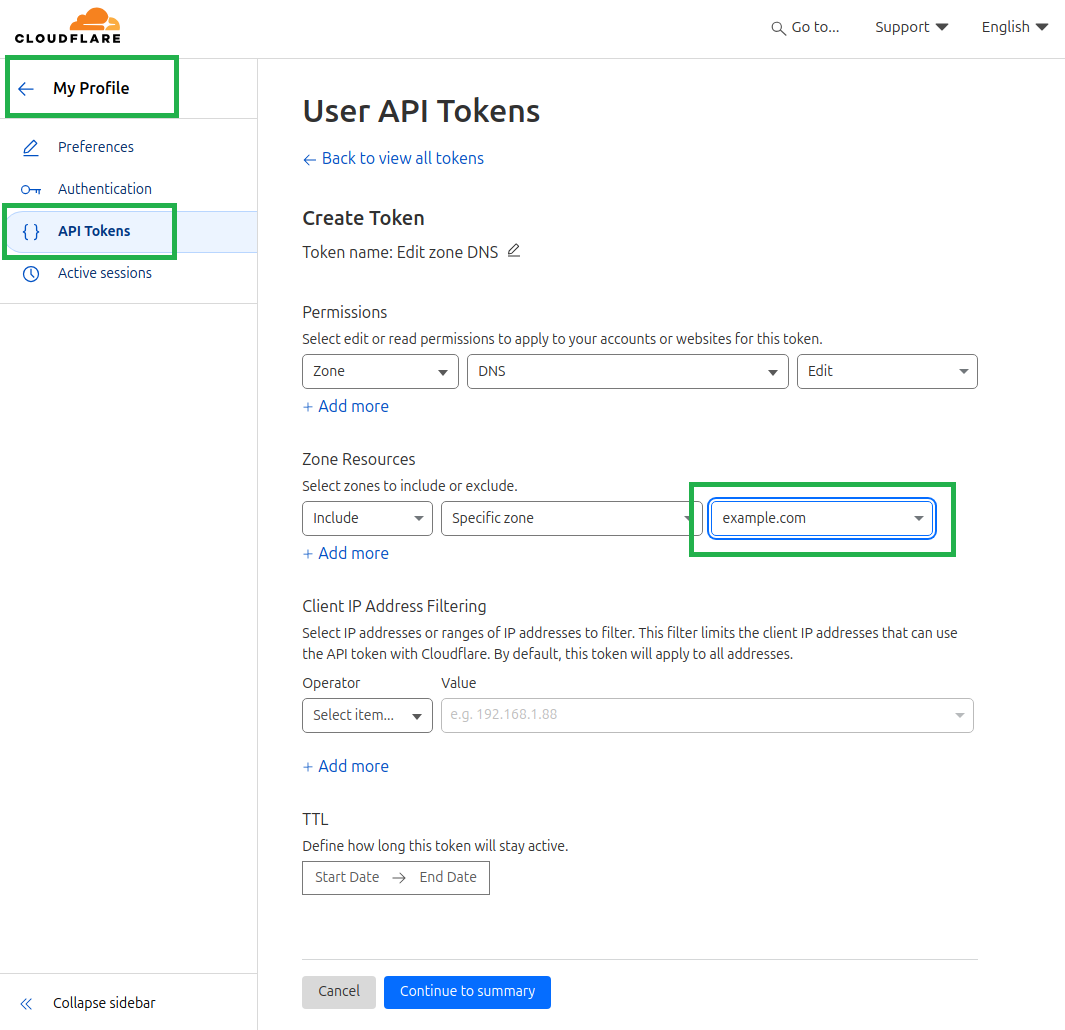Click the TTL Start Date field
The image size is (1065, 1030).
point(347,878)
